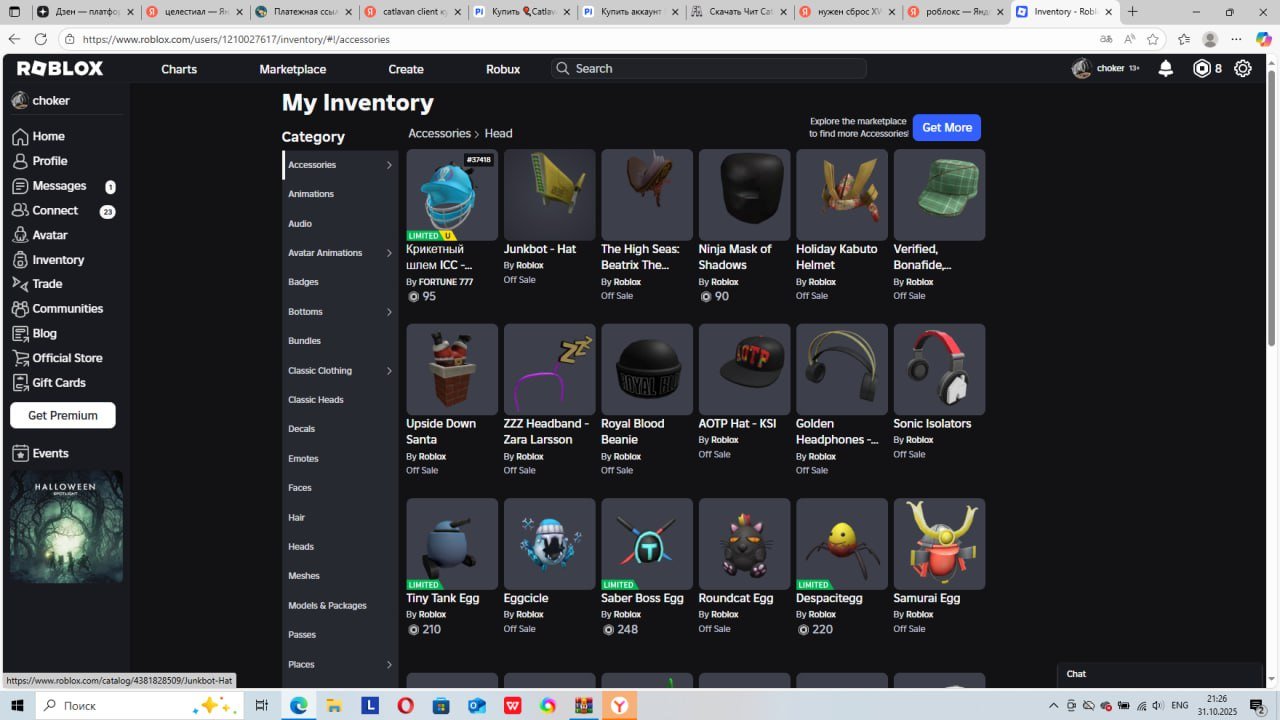Image resolution: width=1280 pixels, height=720 pixels.
Task: Open the Ninja Mask of Shadows thumbnail
Action: pyautogui.click(x=744, y=195)
